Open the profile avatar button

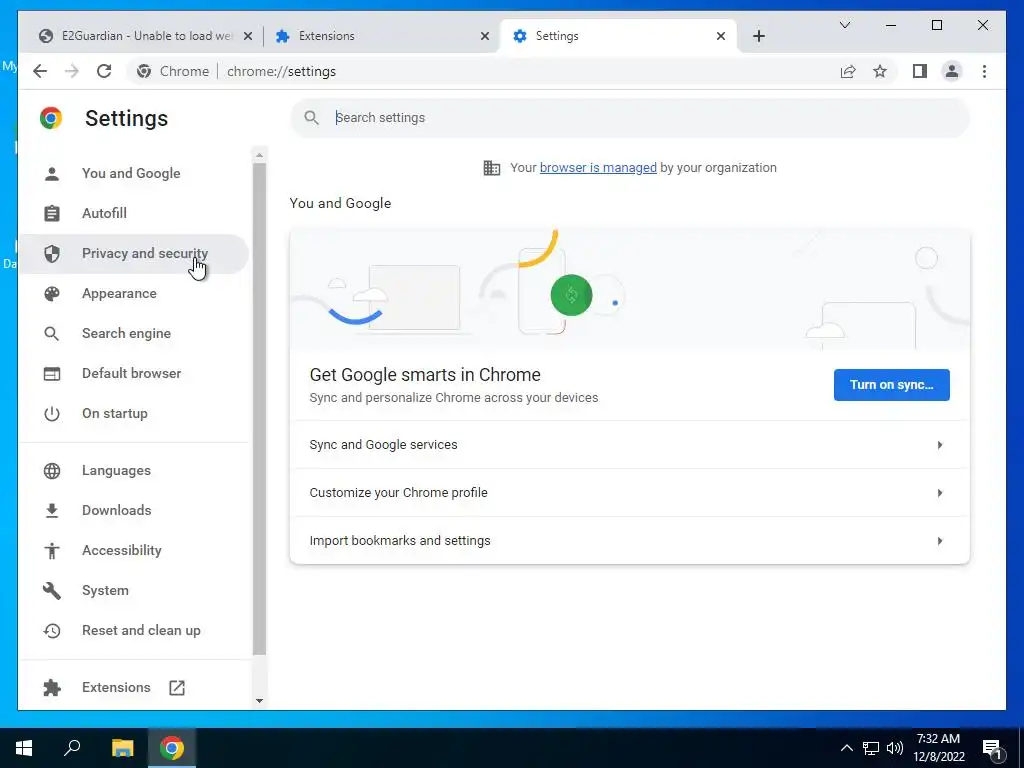point(952,71)
